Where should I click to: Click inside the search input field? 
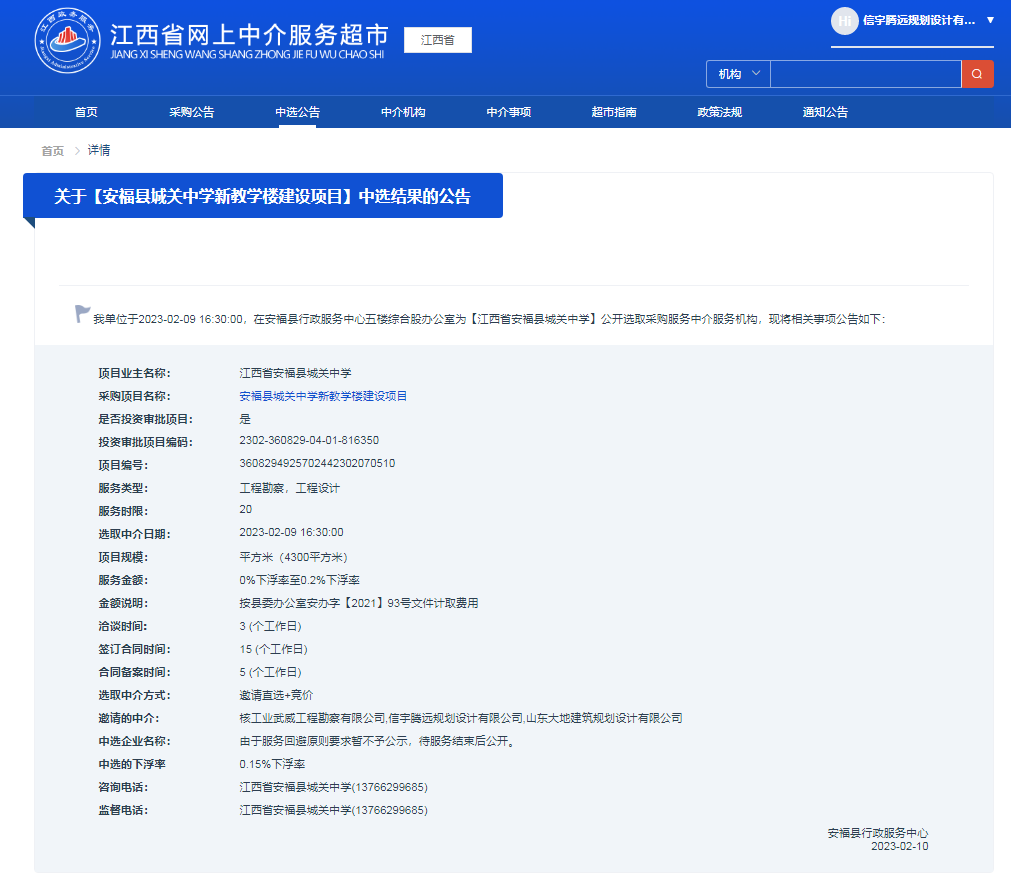click(x=865, y=74)
